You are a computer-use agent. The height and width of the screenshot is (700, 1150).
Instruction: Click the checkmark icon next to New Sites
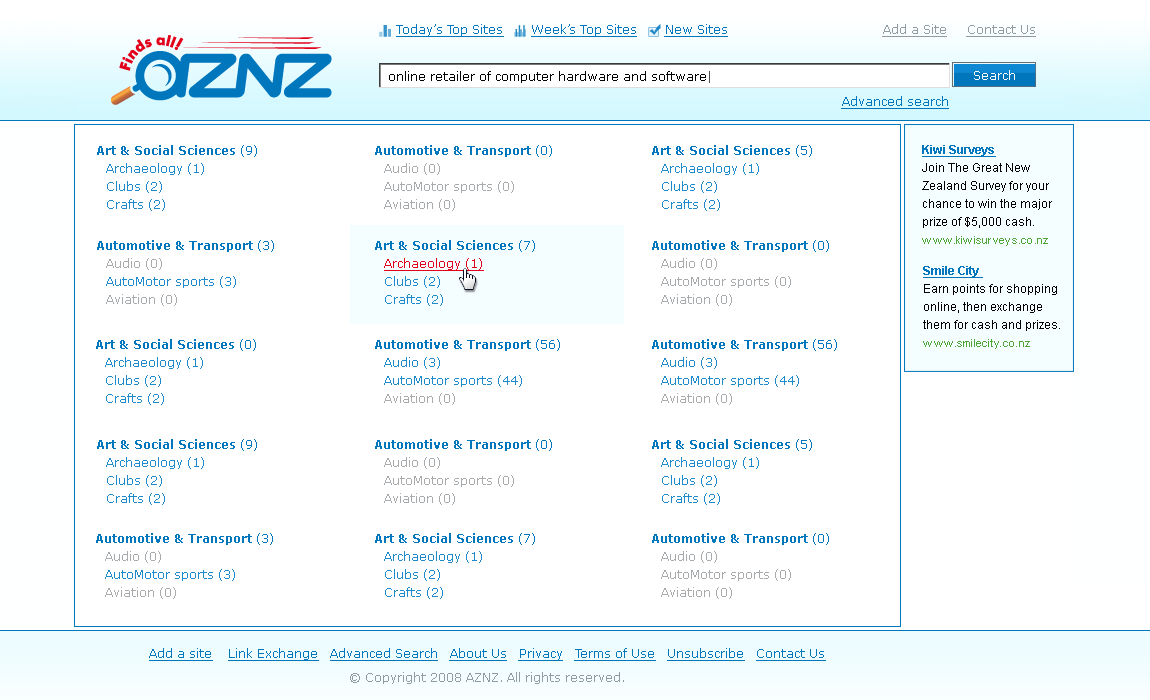(x=654, y=30)
